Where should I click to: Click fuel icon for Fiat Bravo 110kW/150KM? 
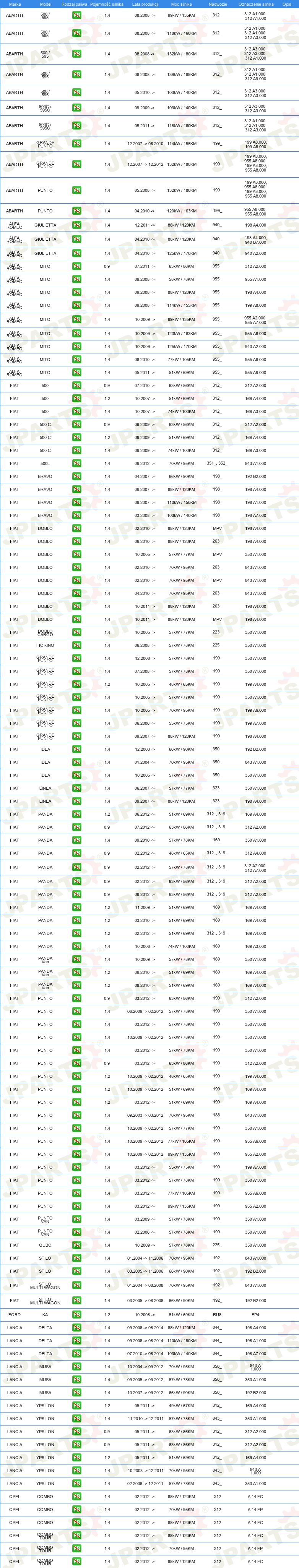click(76, 502)
